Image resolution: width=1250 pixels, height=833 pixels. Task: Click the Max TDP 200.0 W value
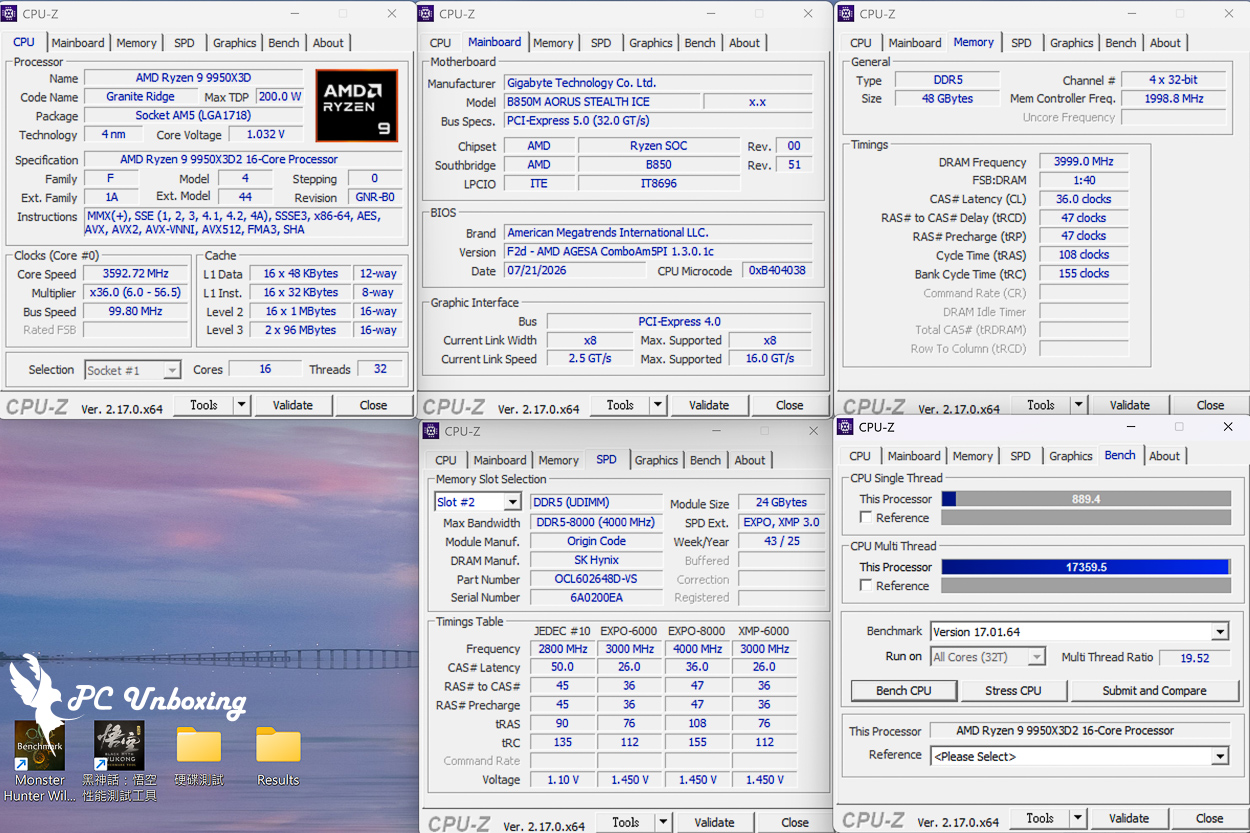279,97
